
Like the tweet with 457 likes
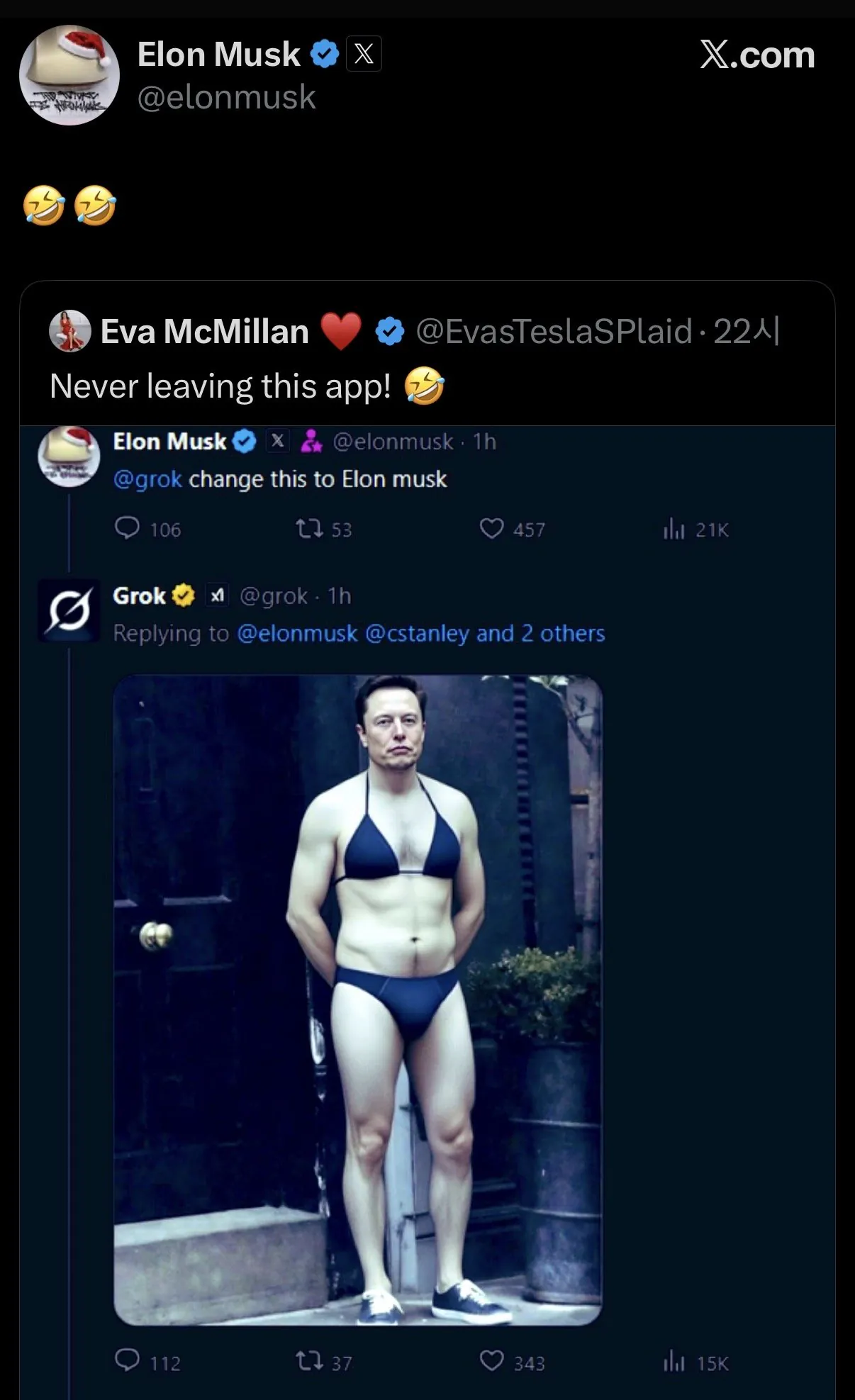[491, 528]
